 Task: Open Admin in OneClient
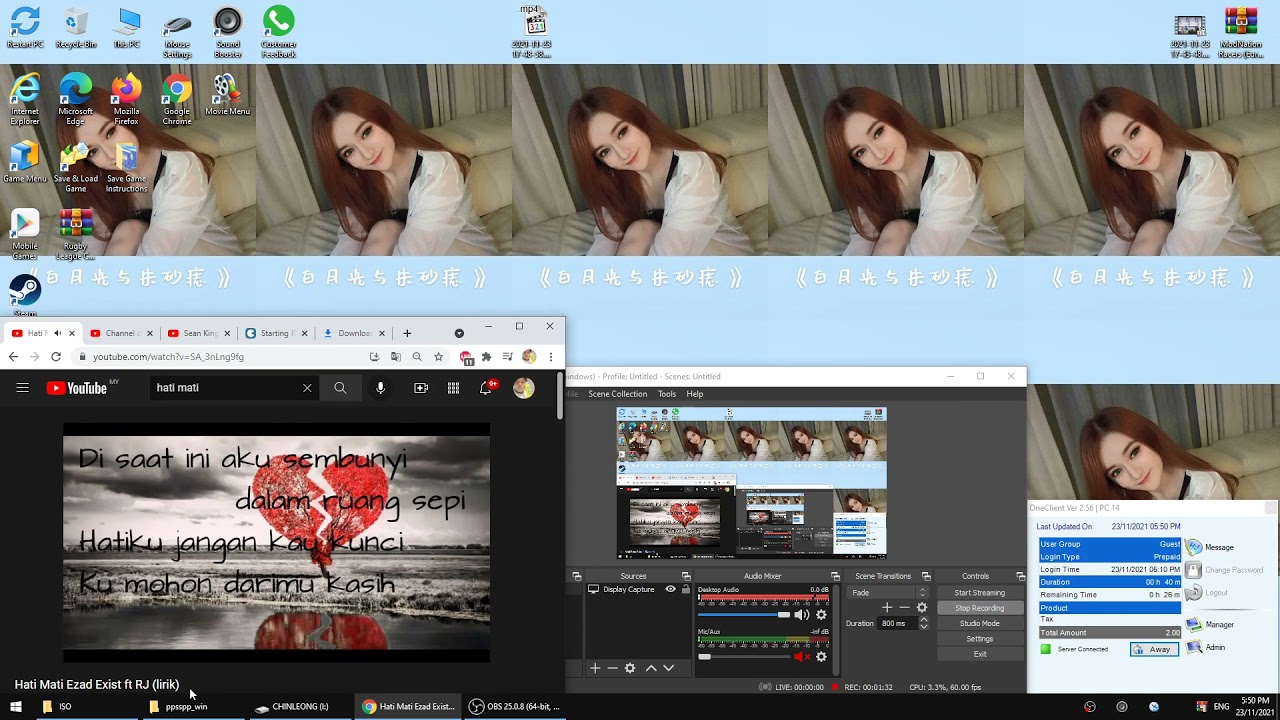point(1206,647)
